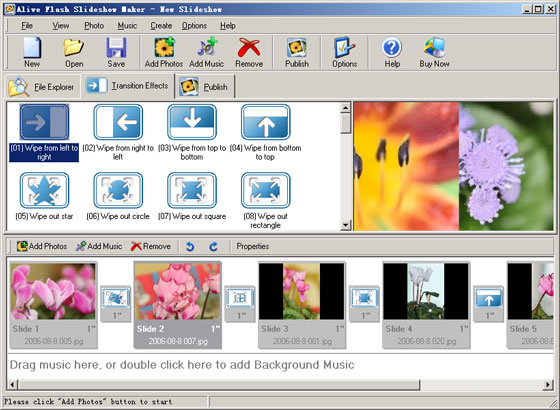The image size is (560, 410).
Task: Click the large red Remove toolbar icon
Action: tap(249, 52)
